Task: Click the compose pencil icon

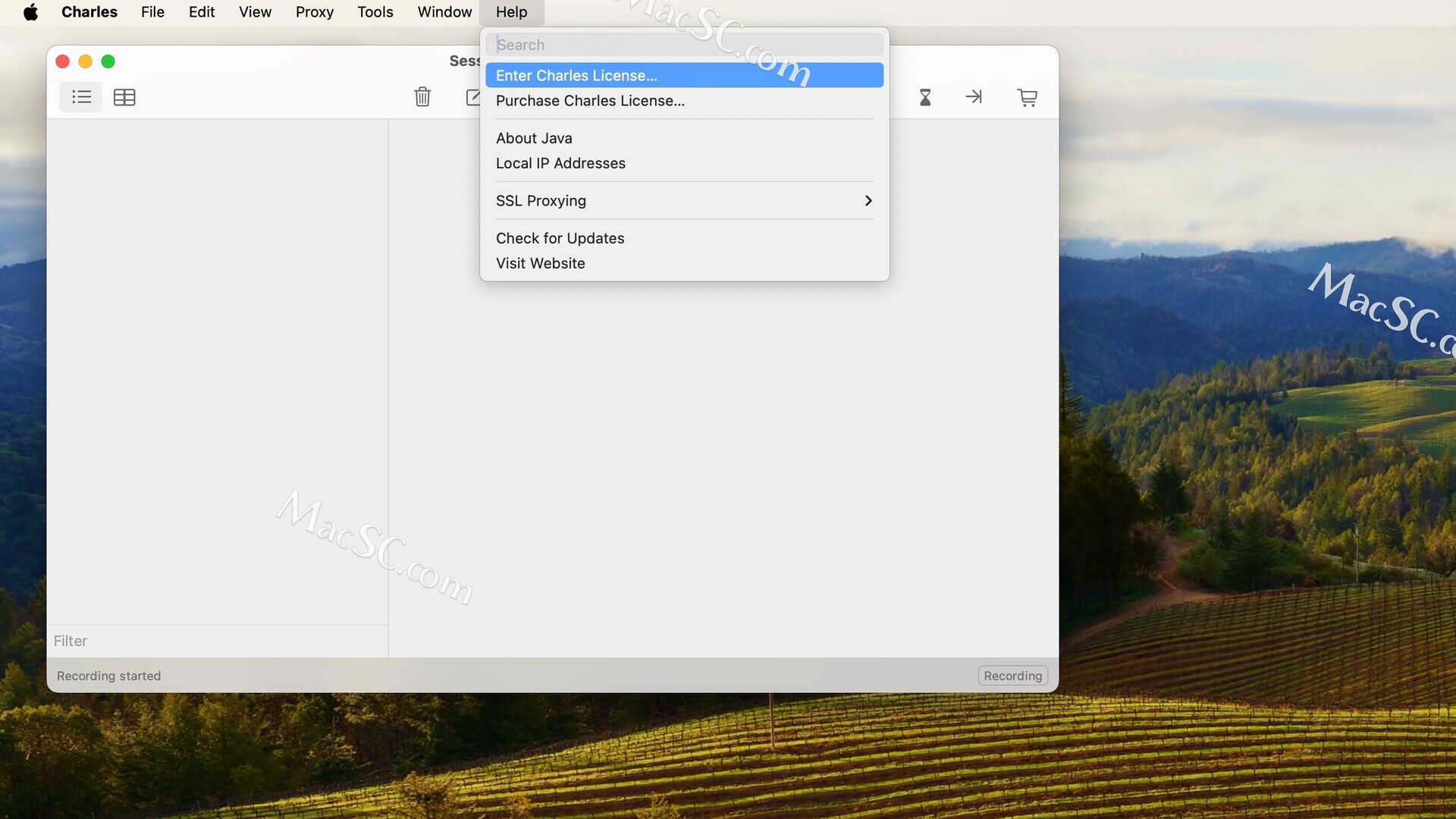Action: click(x=473, y=97)
